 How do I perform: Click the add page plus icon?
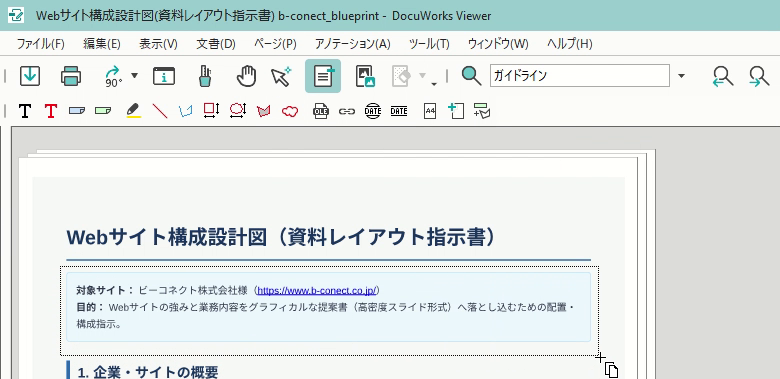coord(456,111)
